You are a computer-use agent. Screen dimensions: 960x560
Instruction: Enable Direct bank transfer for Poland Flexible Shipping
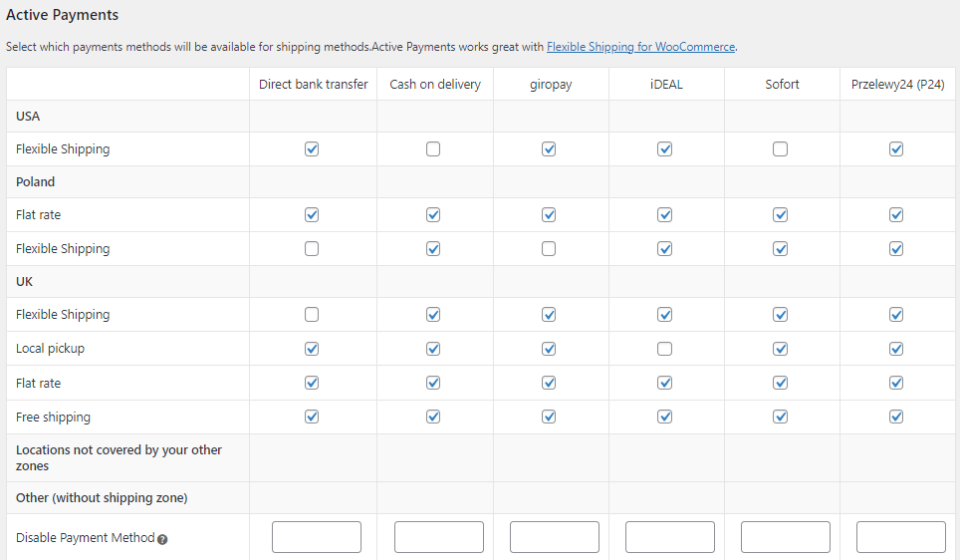point(312,249)
